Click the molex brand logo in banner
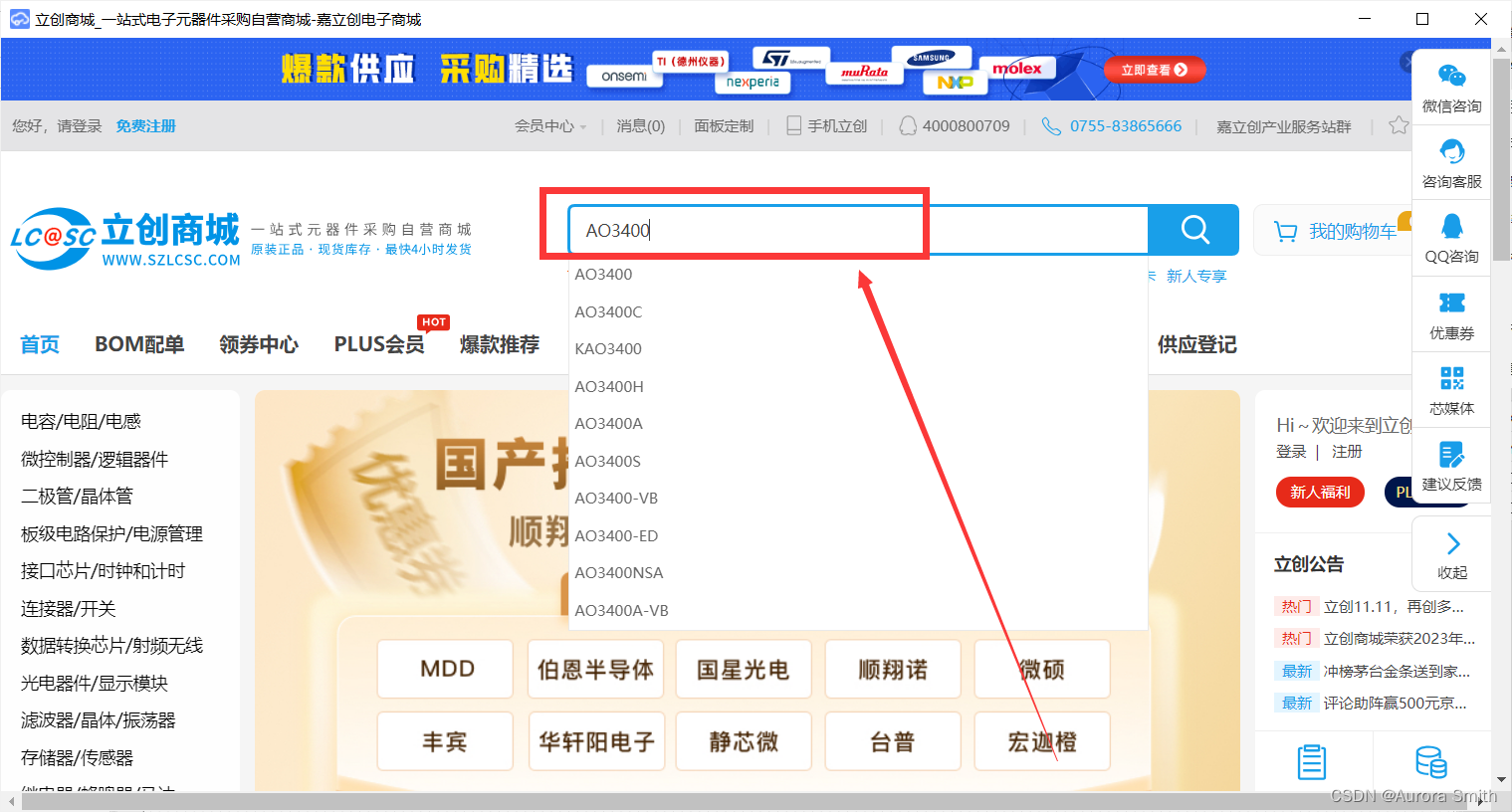 coord(1016,68)
